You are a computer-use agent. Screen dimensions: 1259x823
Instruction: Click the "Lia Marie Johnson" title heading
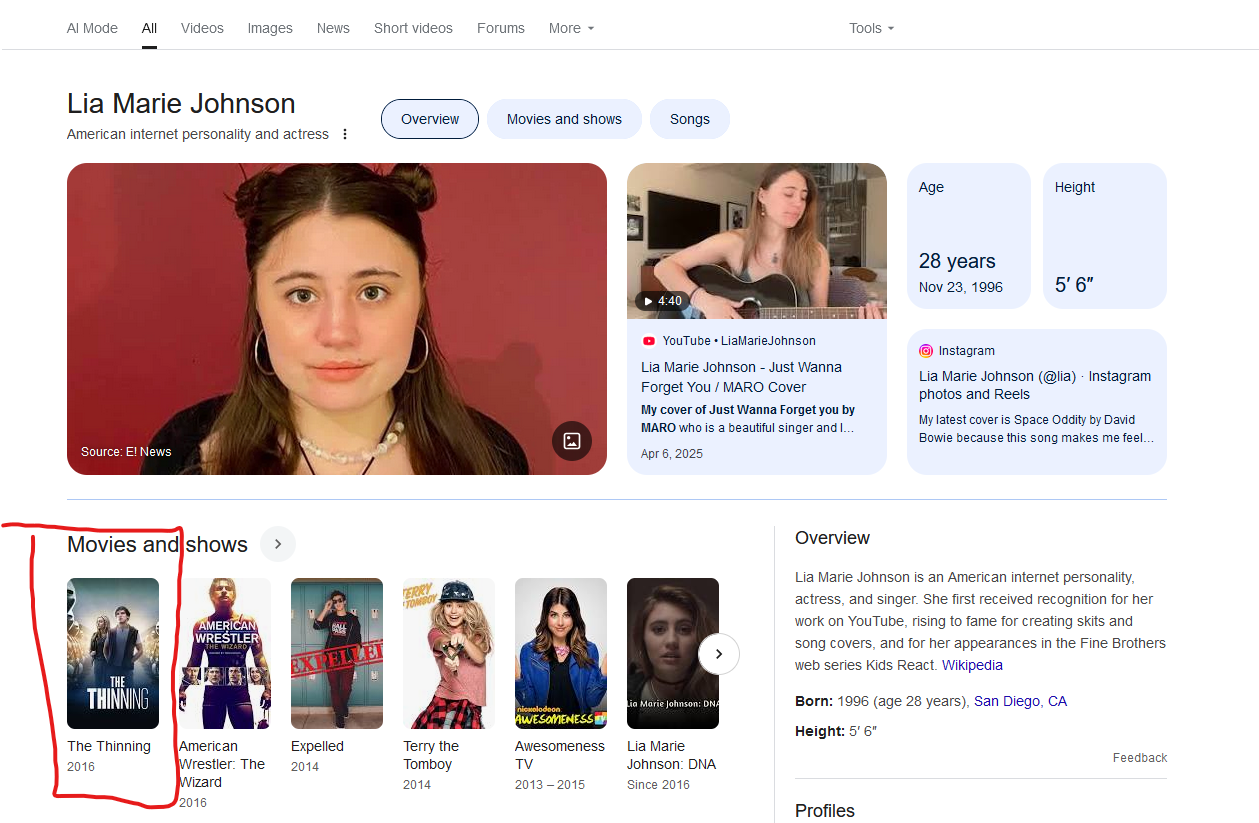[181, 104]
